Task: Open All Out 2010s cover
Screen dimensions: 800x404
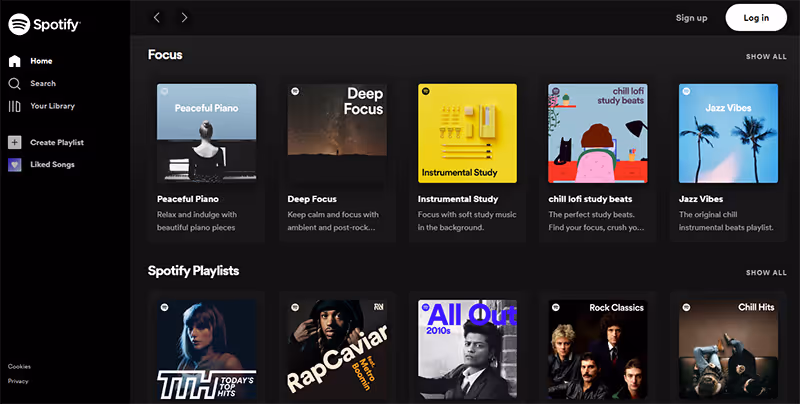Action: point(467,349)
